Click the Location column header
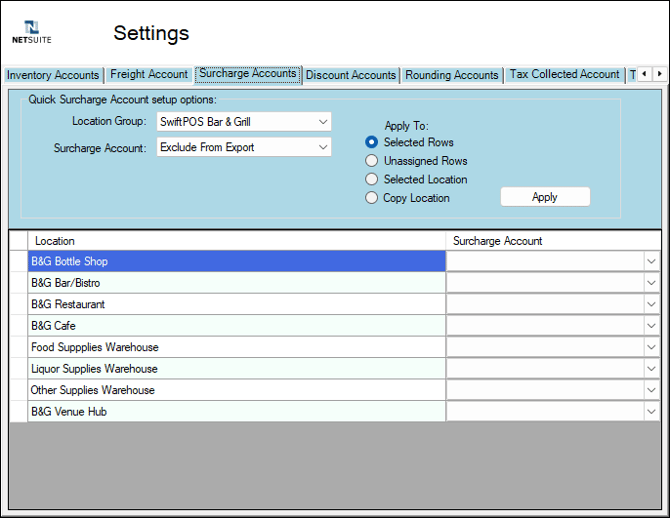670x518 pixels. click(237, 241)
